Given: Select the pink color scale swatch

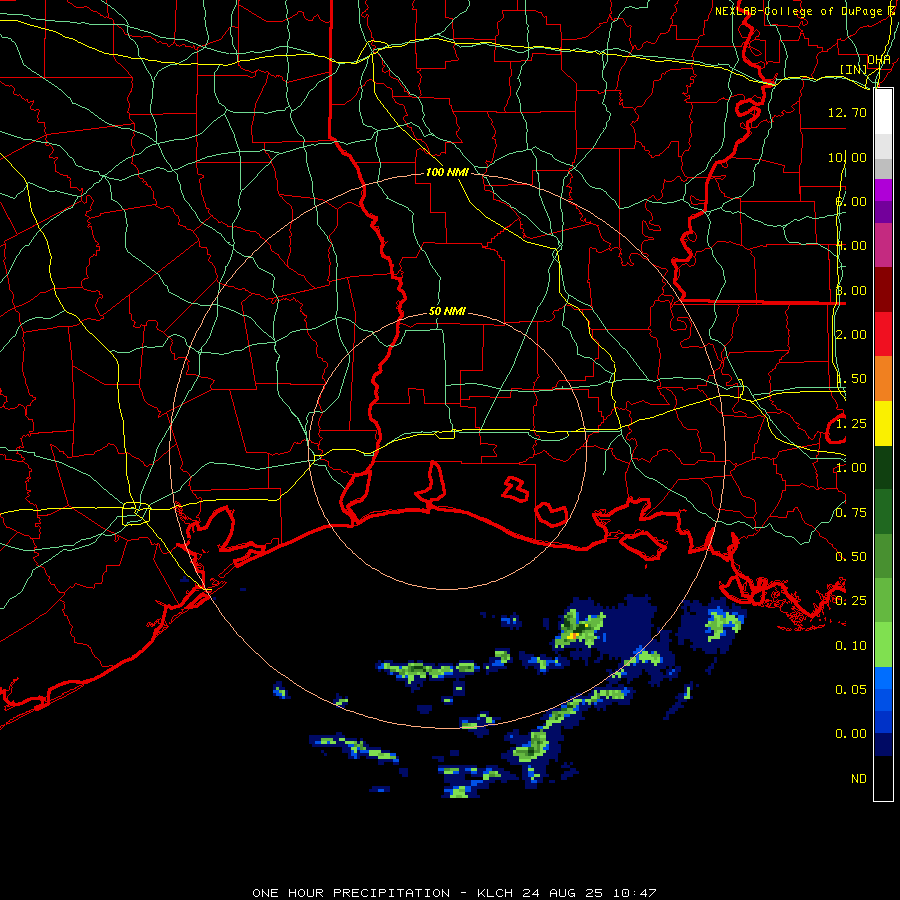Looking at the screenshot, I should pos(883,245).
